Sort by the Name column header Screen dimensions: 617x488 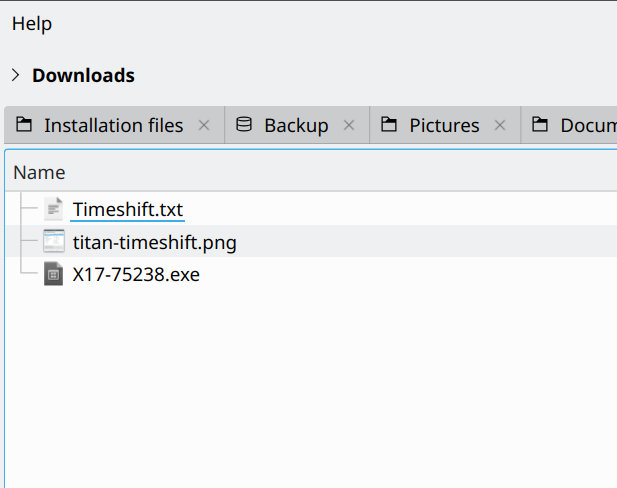tap(39, 172)
